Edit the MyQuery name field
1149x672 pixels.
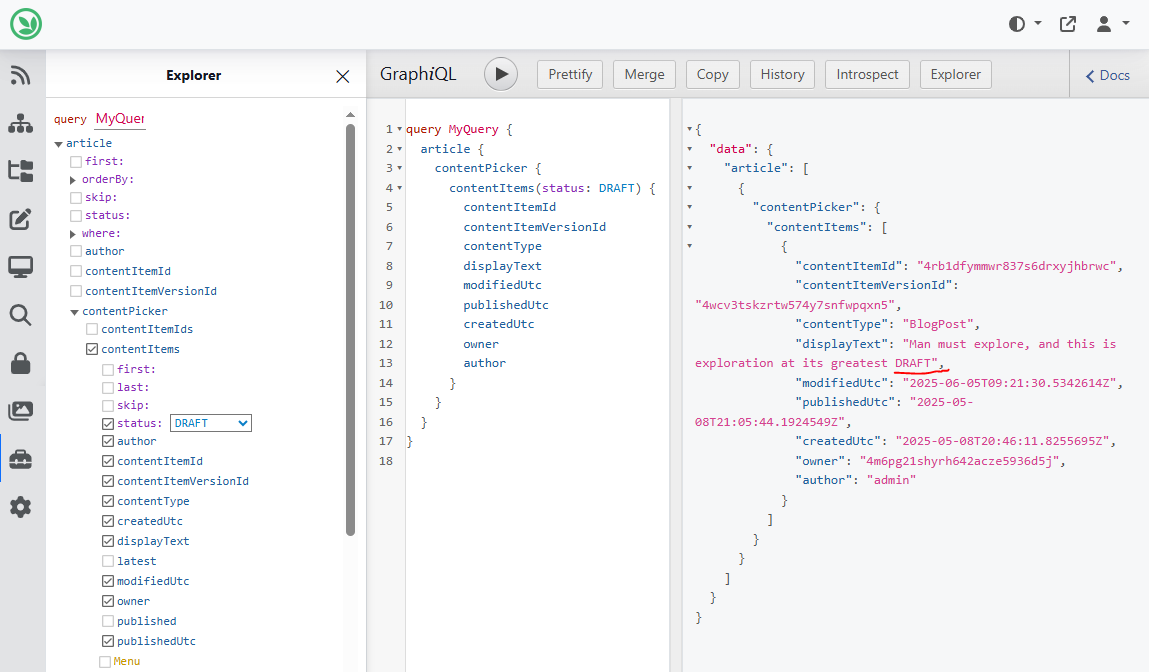point(120,119)
